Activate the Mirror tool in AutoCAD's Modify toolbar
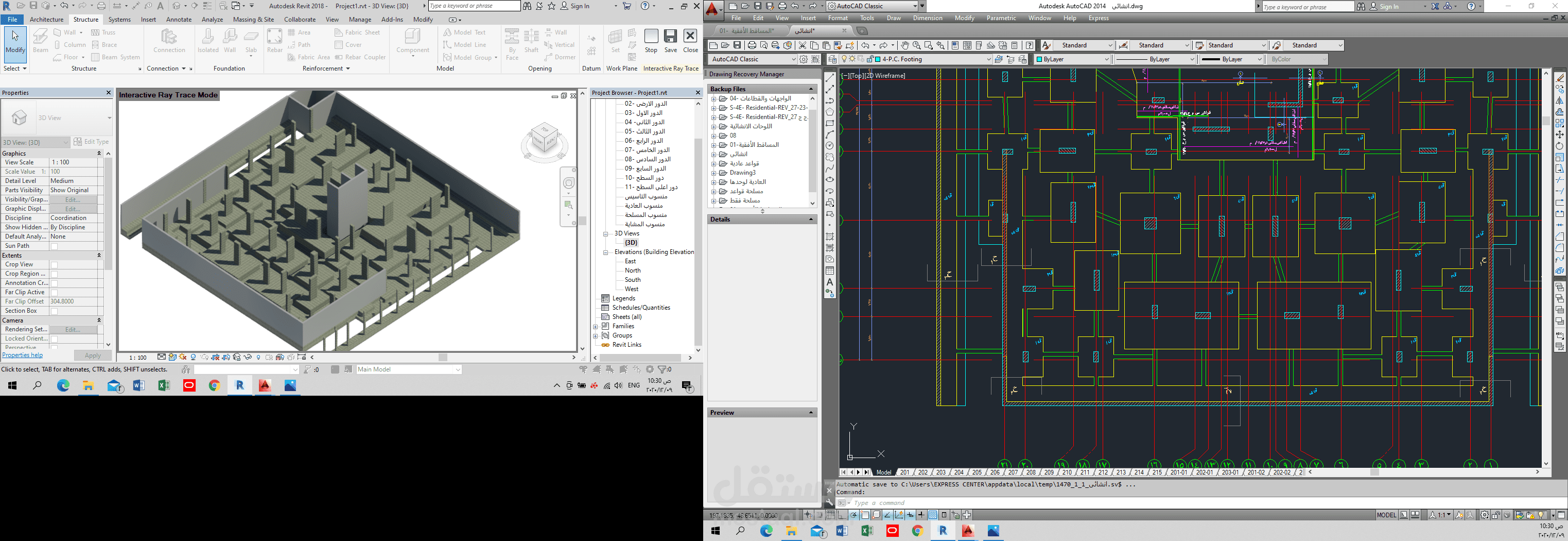Viewport: 1568px width, 541px height. click(1559, 100)
